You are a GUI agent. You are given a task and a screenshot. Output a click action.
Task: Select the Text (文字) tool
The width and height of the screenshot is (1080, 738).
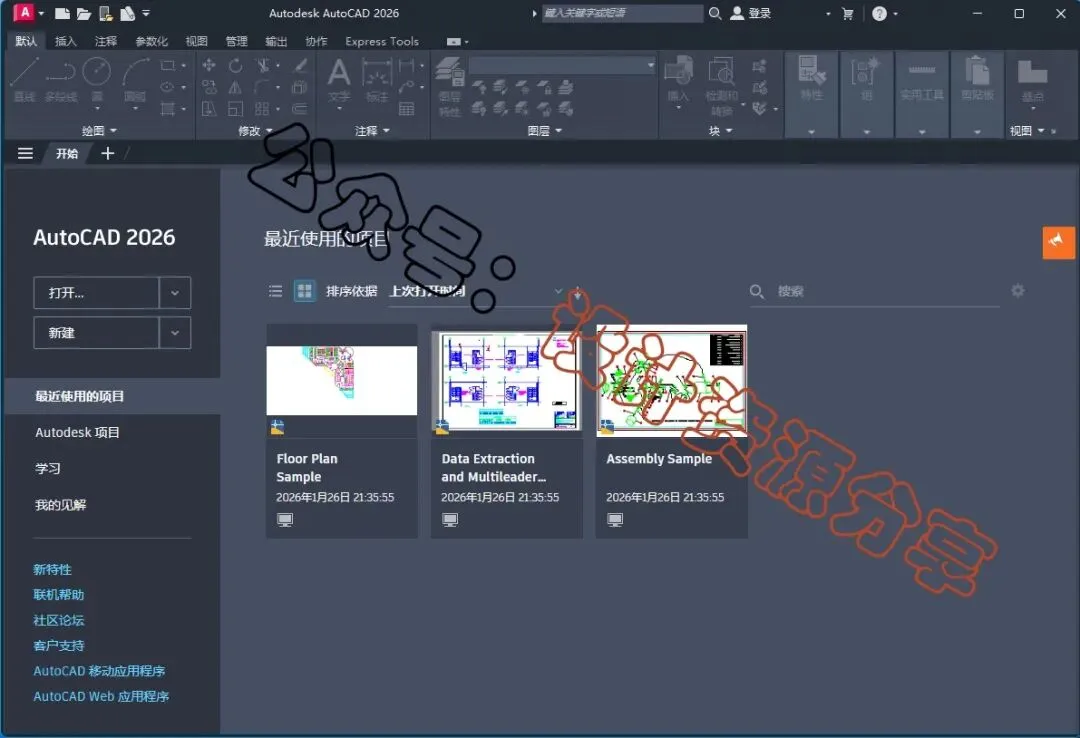point(338,79)
